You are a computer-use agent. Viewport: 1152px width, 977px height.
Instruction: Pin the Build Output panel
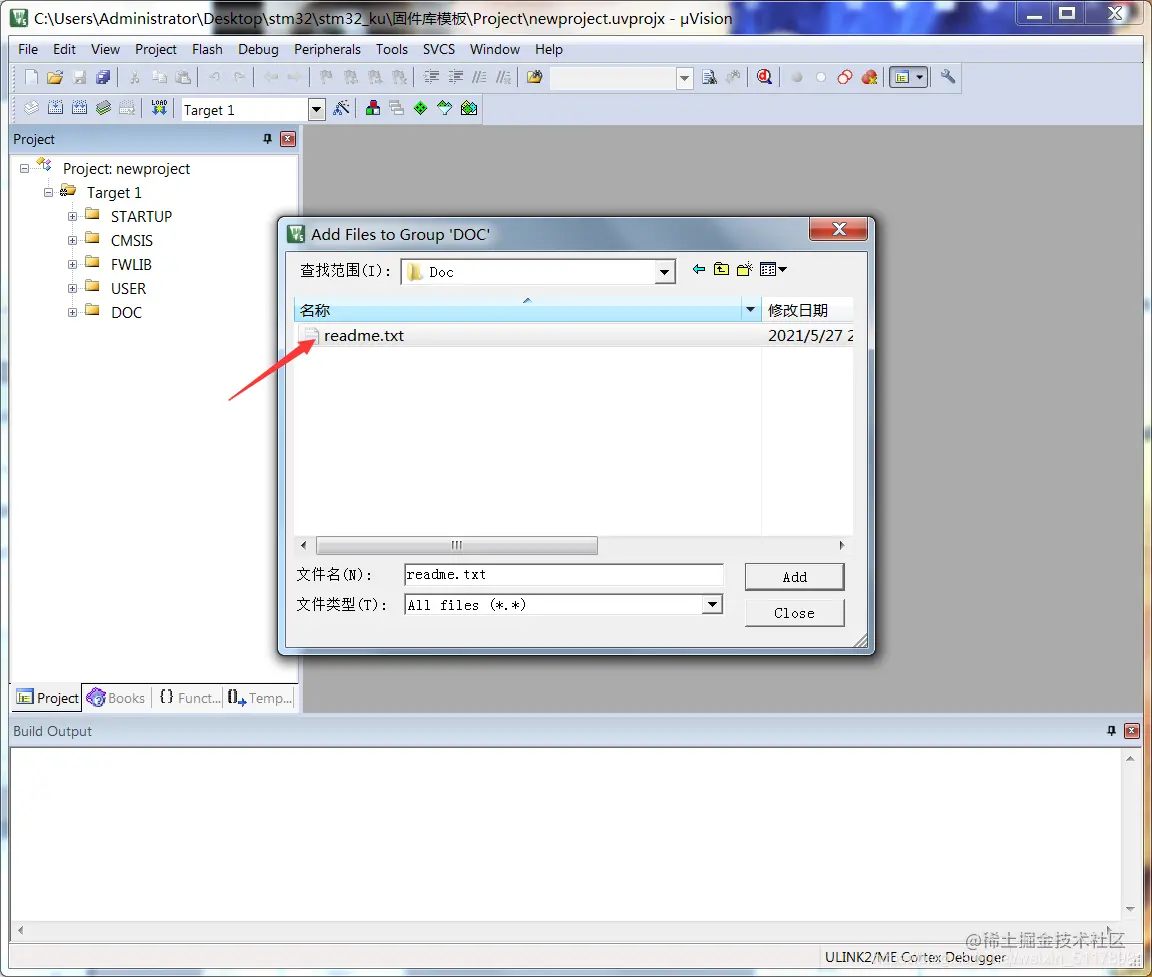pyautogui.click(x=1111, y=731)
